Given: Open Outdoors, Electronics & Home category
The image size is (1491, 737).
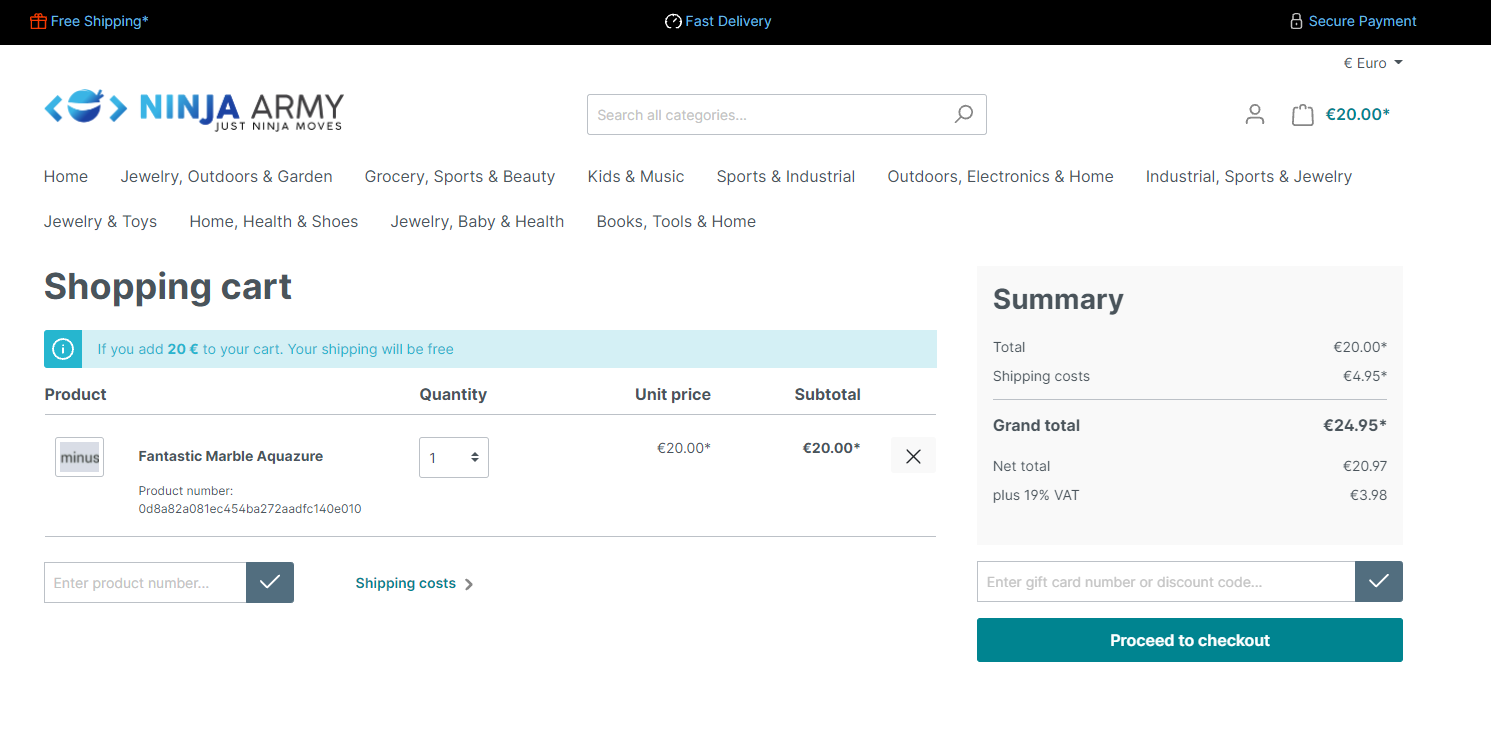Looking at the screenshot, I should [1000, 176].
